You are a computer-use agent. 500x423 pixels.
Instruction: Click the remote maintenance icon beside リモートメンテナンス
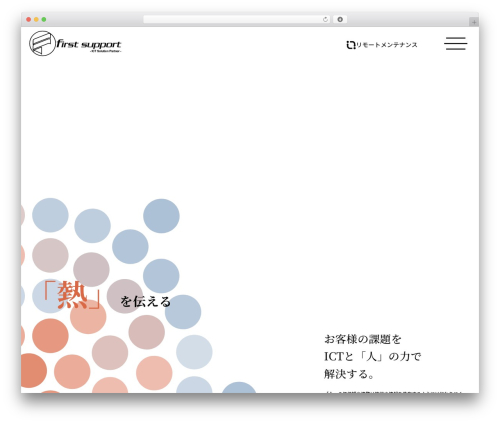point(351,45)
